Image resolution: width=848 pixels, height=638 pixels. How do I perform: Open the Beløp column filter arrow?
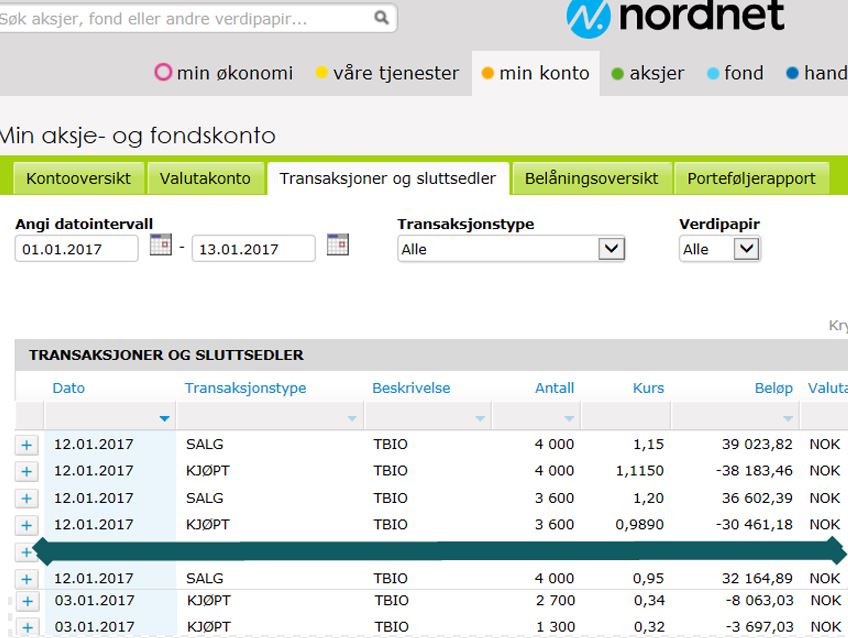[x=788, y=418]
